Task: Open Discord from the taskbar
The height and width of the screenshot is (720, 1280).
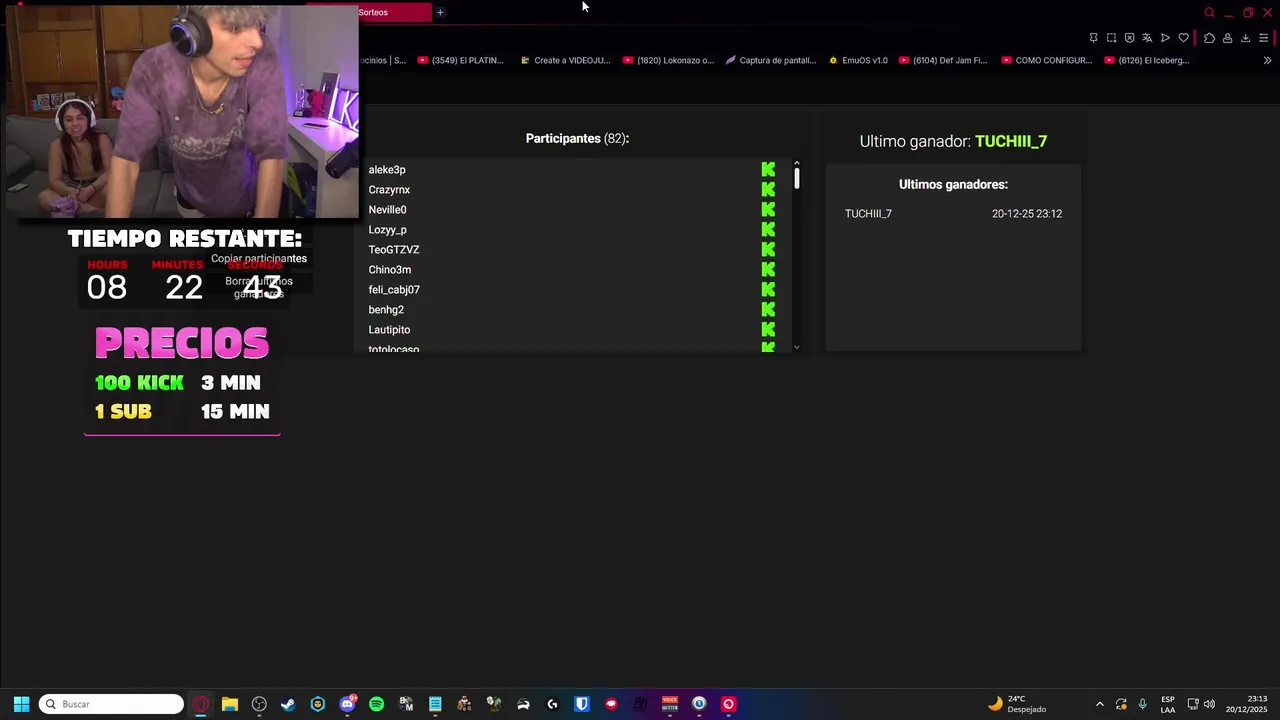Action: coord(347,704)
